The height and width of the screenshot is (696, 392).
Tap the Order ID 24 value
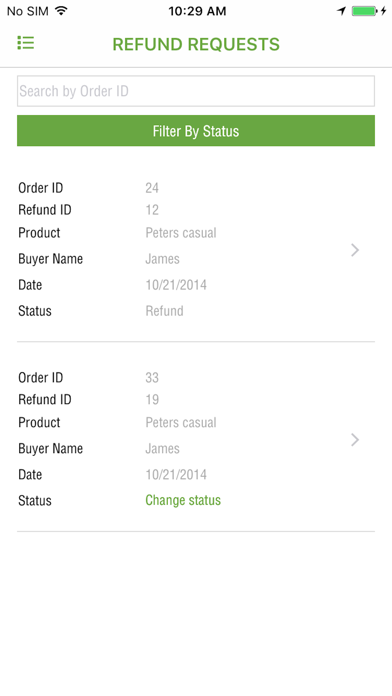(152, 188)
